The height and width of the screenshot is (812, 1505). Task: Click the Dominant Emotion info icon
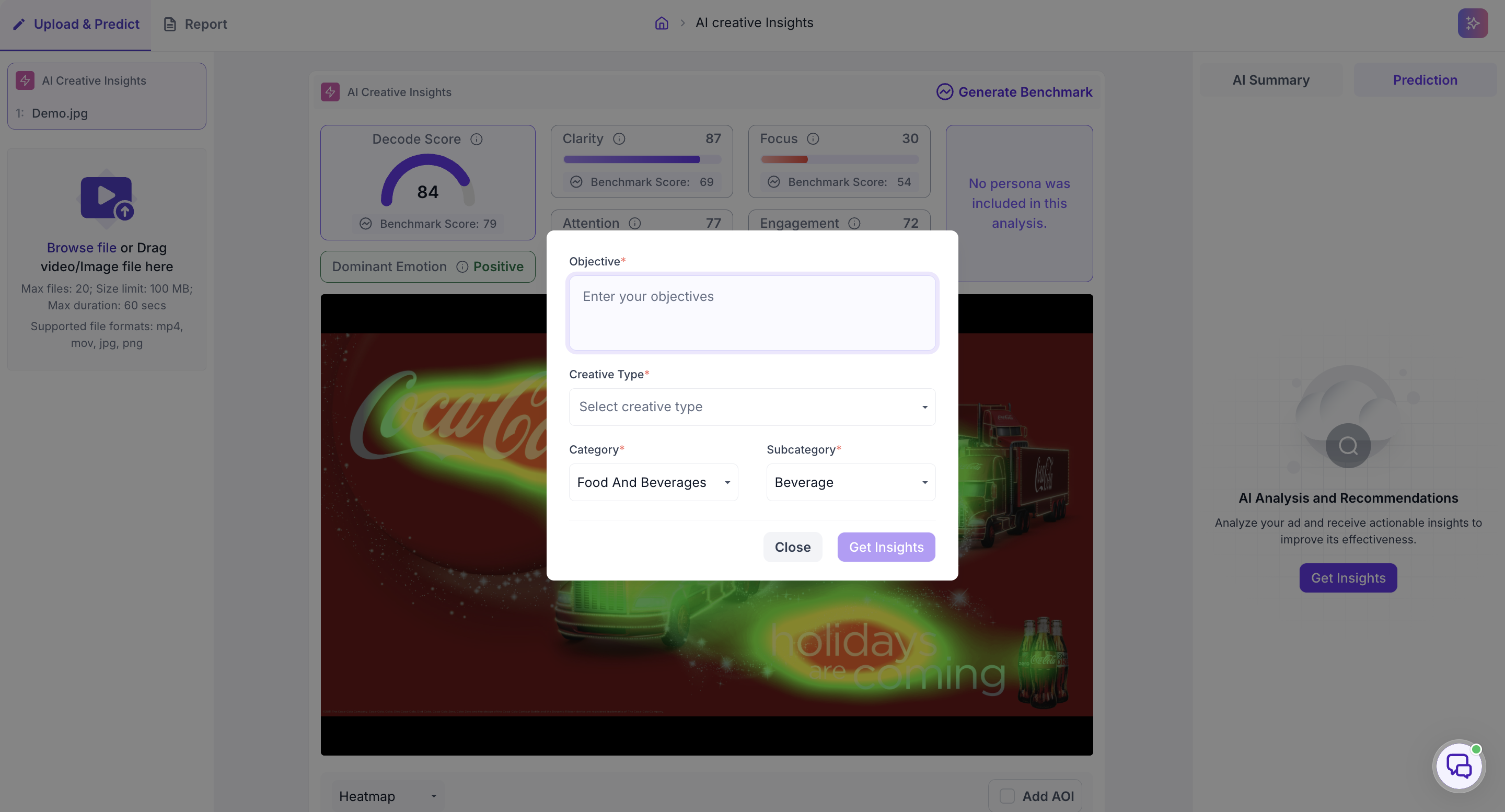point(462,266)
